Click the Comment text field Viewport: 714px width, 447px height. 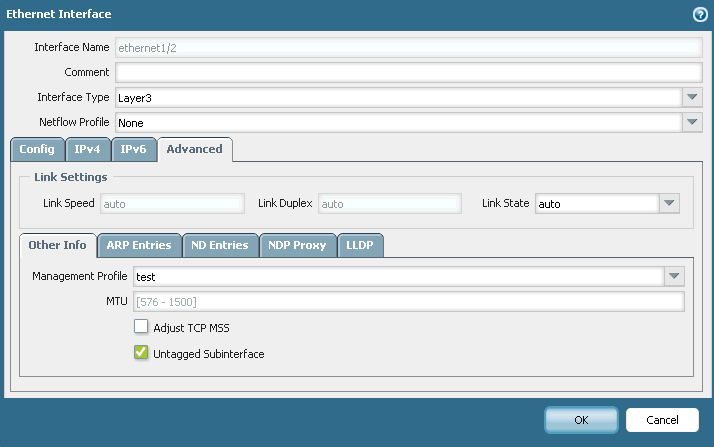tap(408, 72)
